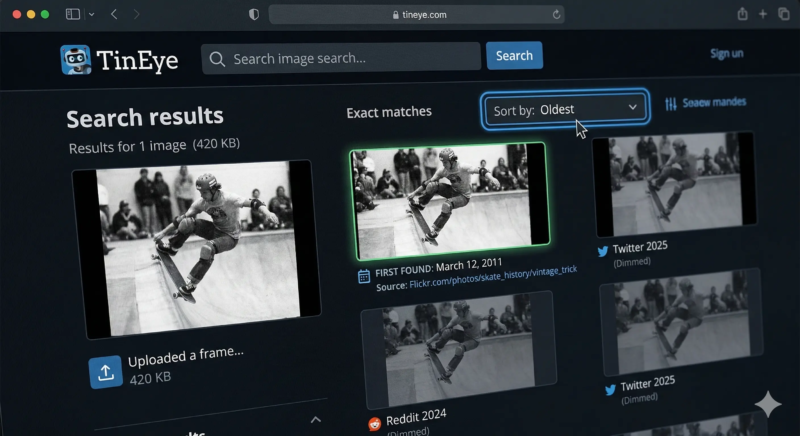The height and width of the screenshot is (436, 800).
Task: Click the TinEye wordmark text
Action: click(x=137, y=60)
